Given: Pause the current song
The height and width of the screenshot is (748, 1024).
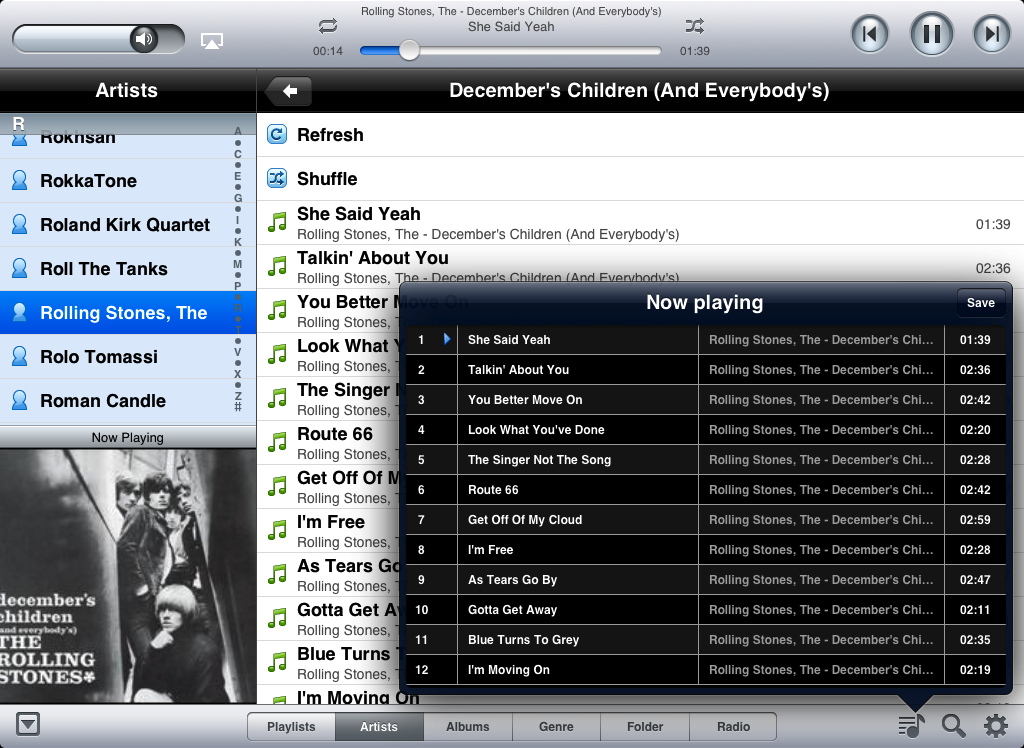Looking at the screenshot, I should click(931, 34).
